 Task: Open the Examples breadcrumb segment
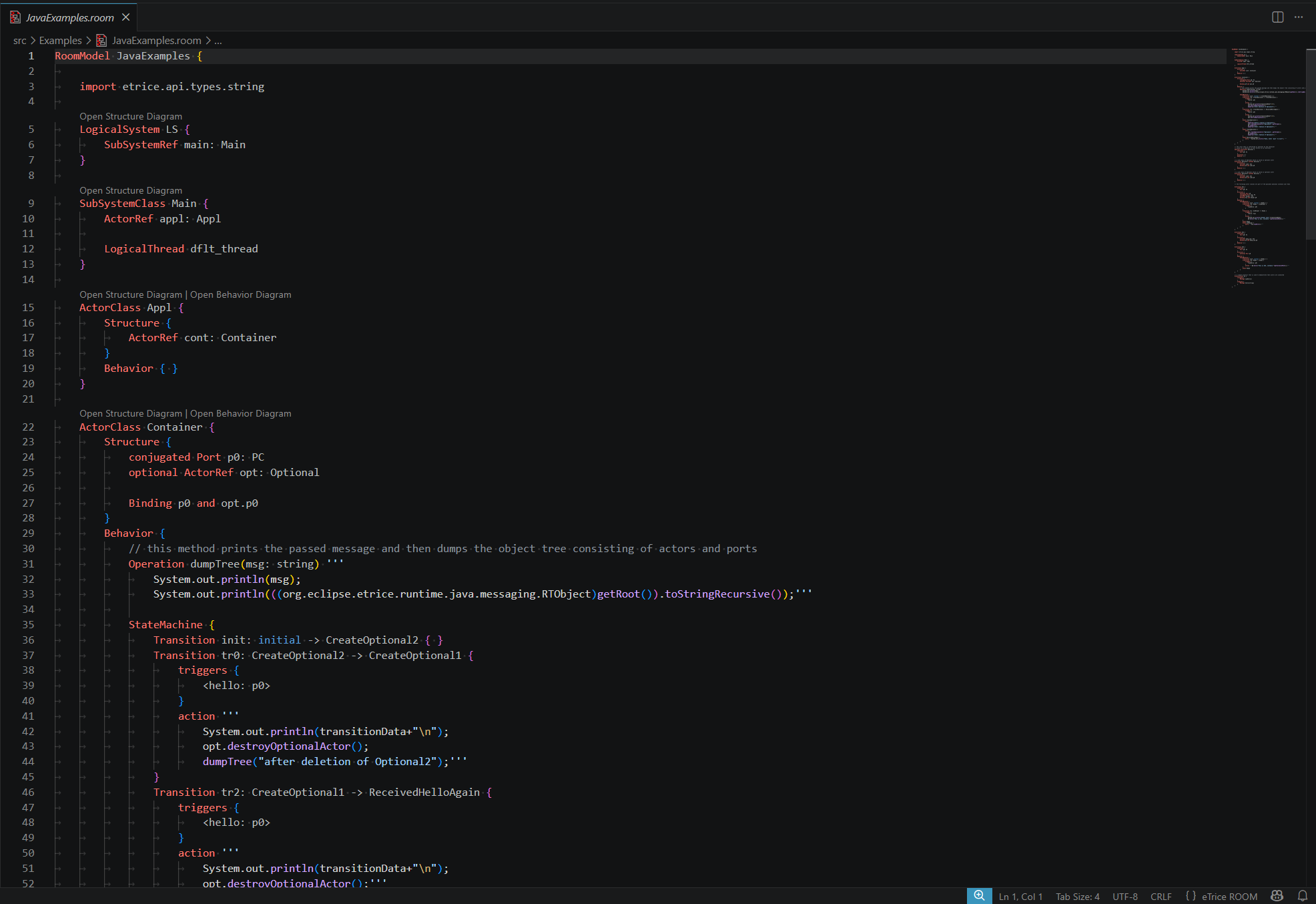coord(60,41)
